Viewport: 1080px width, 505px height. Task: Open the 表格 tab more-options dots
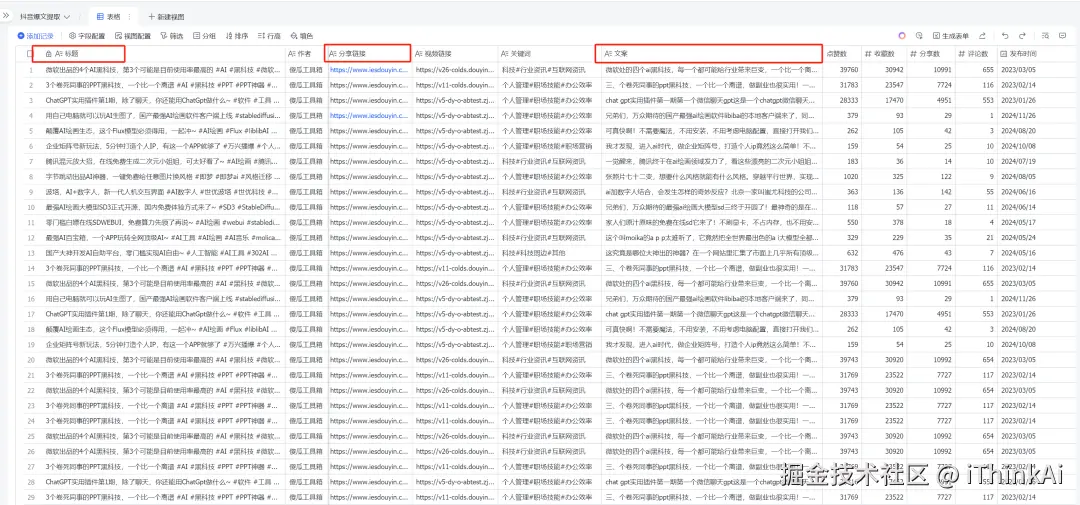tap(129, 16)
